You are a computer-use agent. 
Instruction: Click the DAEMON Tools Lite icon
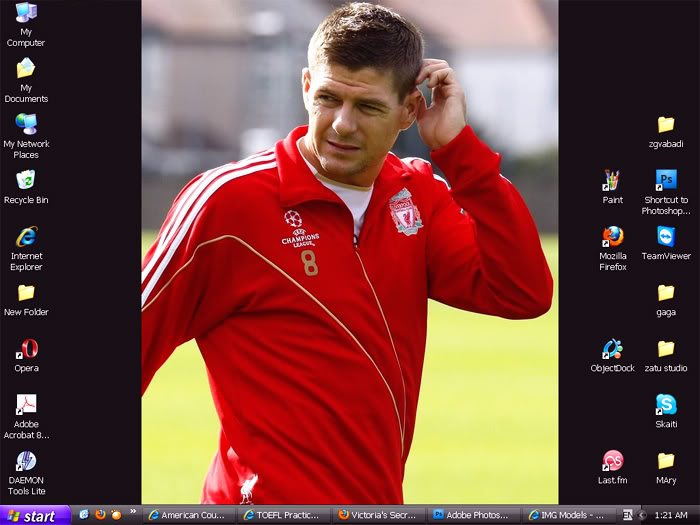26,461
